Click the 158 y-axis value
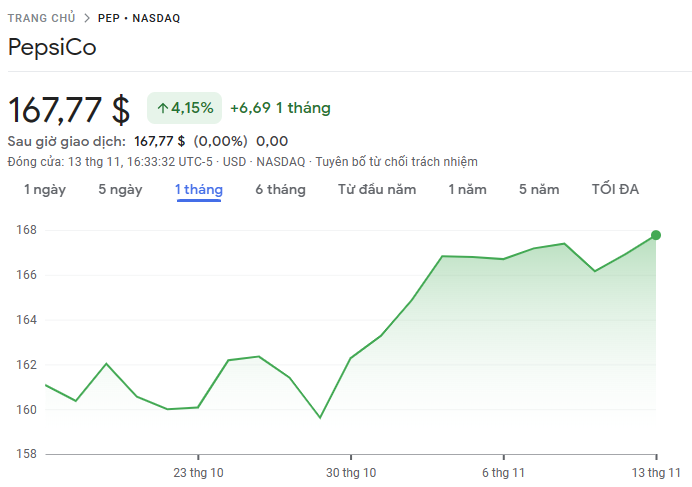The image size is (692, 487). tap(26, 454)
